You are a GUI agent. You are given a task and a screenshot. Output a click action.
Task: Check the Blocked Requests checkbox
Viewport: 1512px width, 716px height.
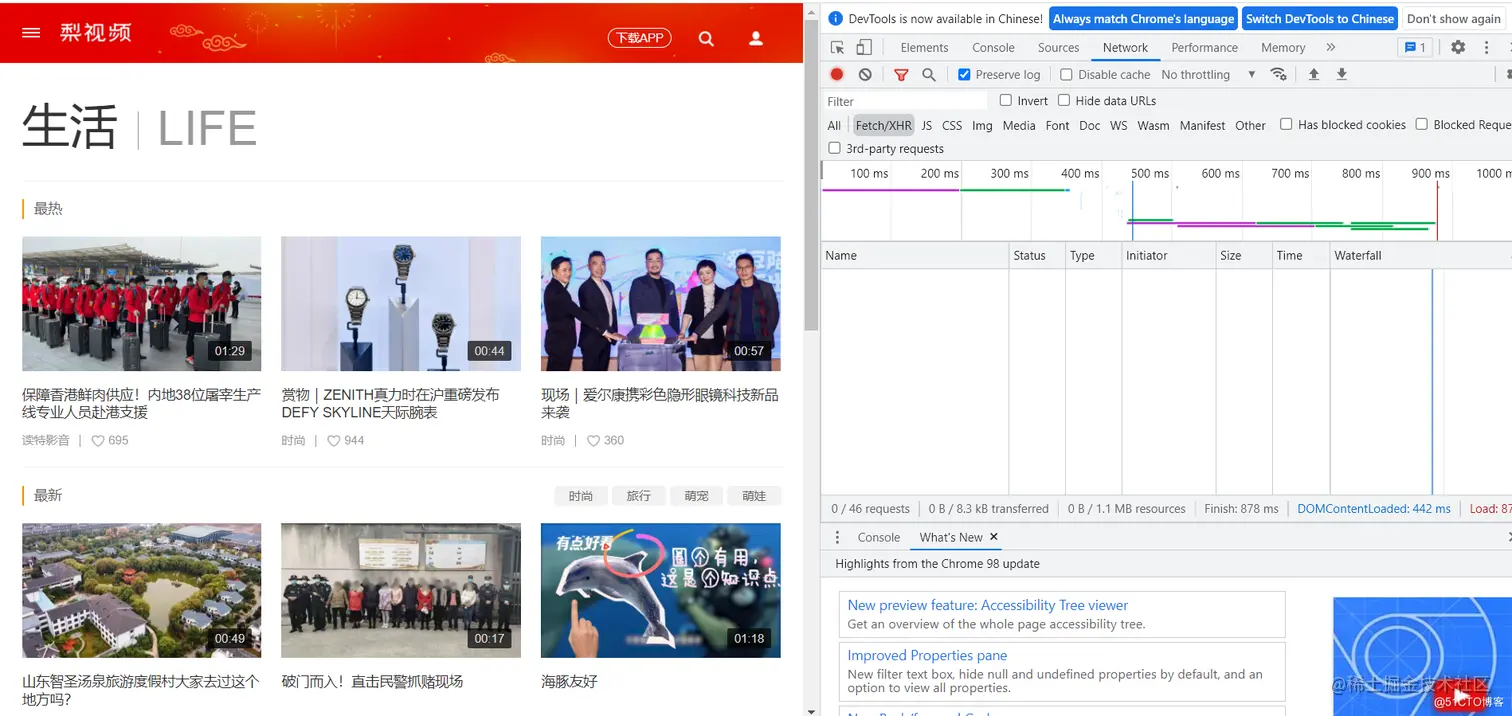pyautogui.click(x=1421, y=124)
